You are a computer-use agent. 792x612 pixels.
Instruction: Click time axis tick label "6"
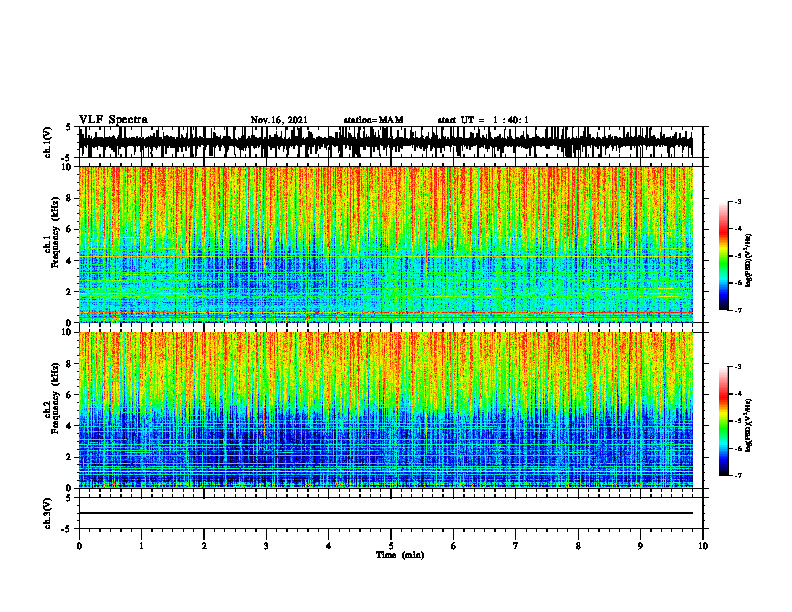tap(454, 546)
